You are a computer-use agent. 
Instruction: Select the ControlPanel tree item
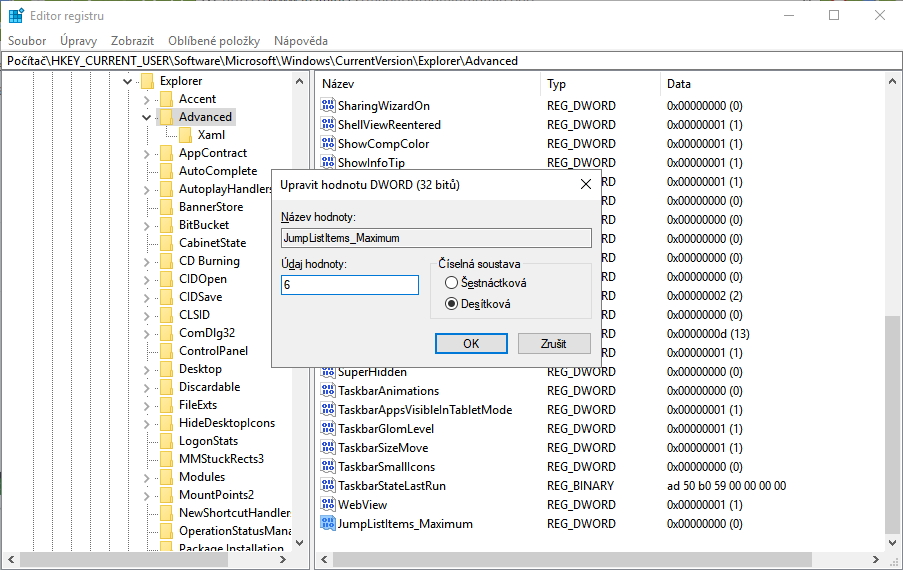click(x=213, y=351)
